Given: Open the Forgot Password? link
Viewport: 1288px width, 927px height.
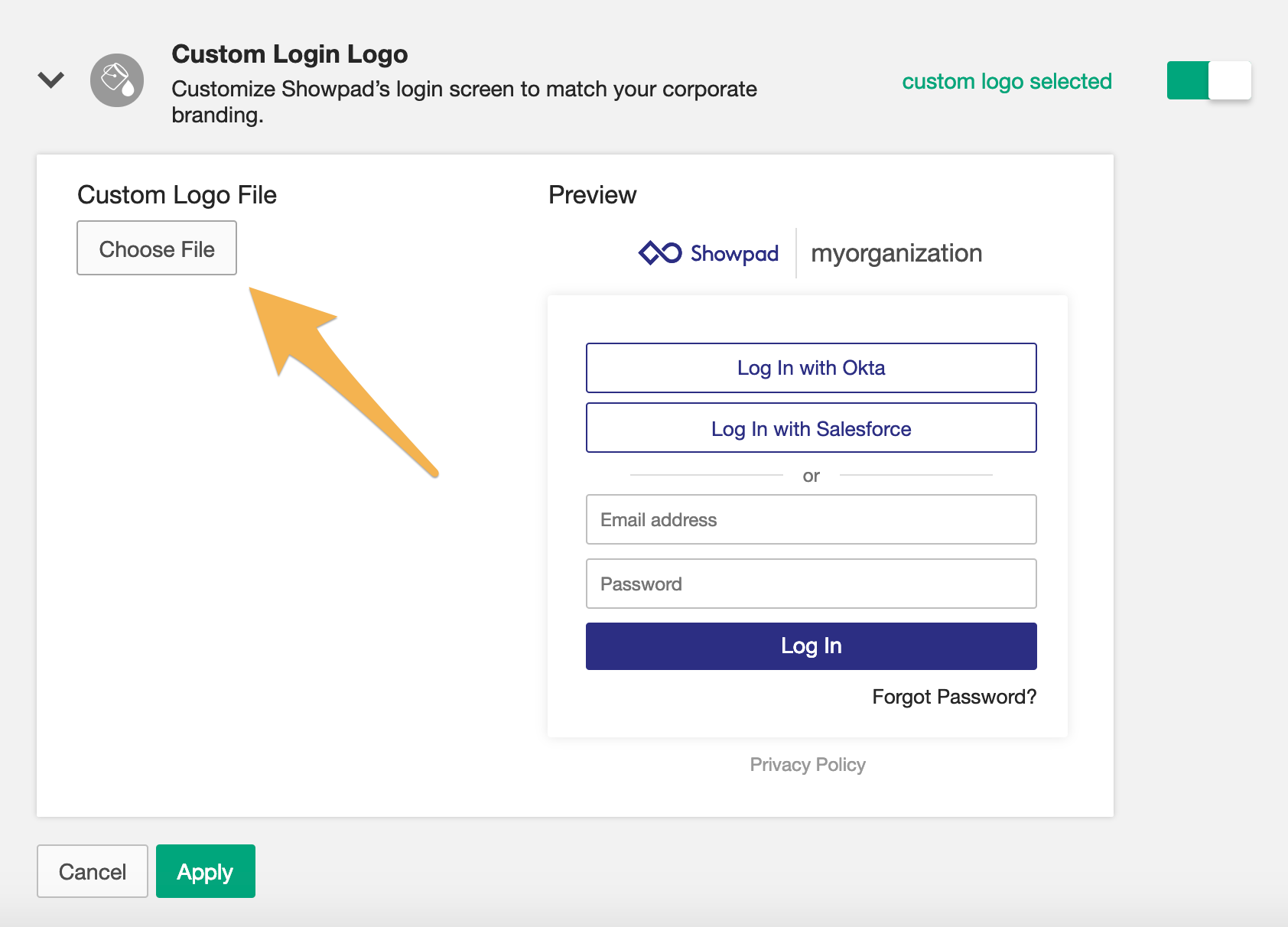Looking at the screenshot, I should pos(954,697).
